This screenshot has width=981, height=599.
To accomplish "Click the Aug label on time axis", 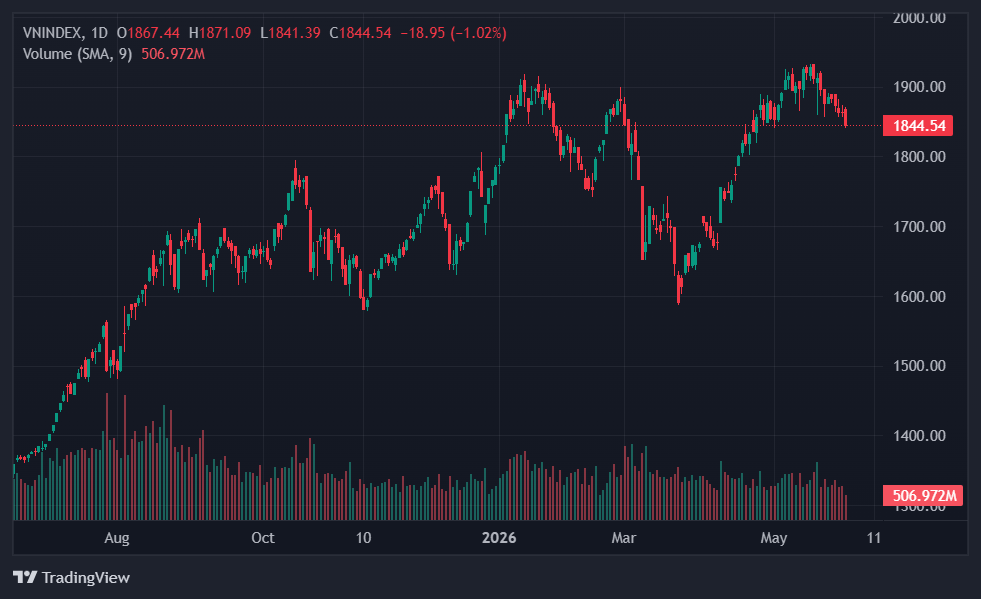I will [x=116, y=538].
